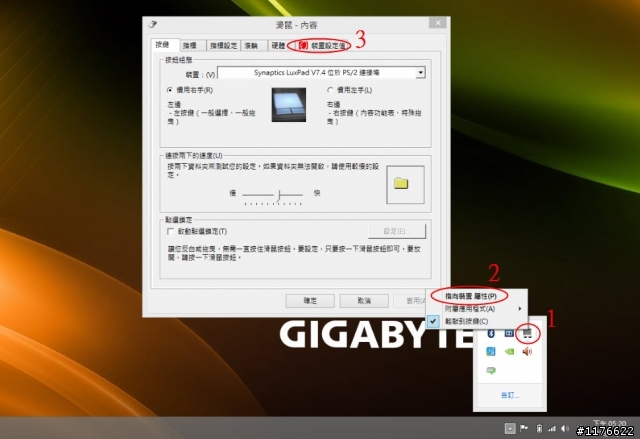Viewport: 640px width, 439px height.
Task: Select the 慣用左手(L) radio button
Action: [x=330, y=90]
